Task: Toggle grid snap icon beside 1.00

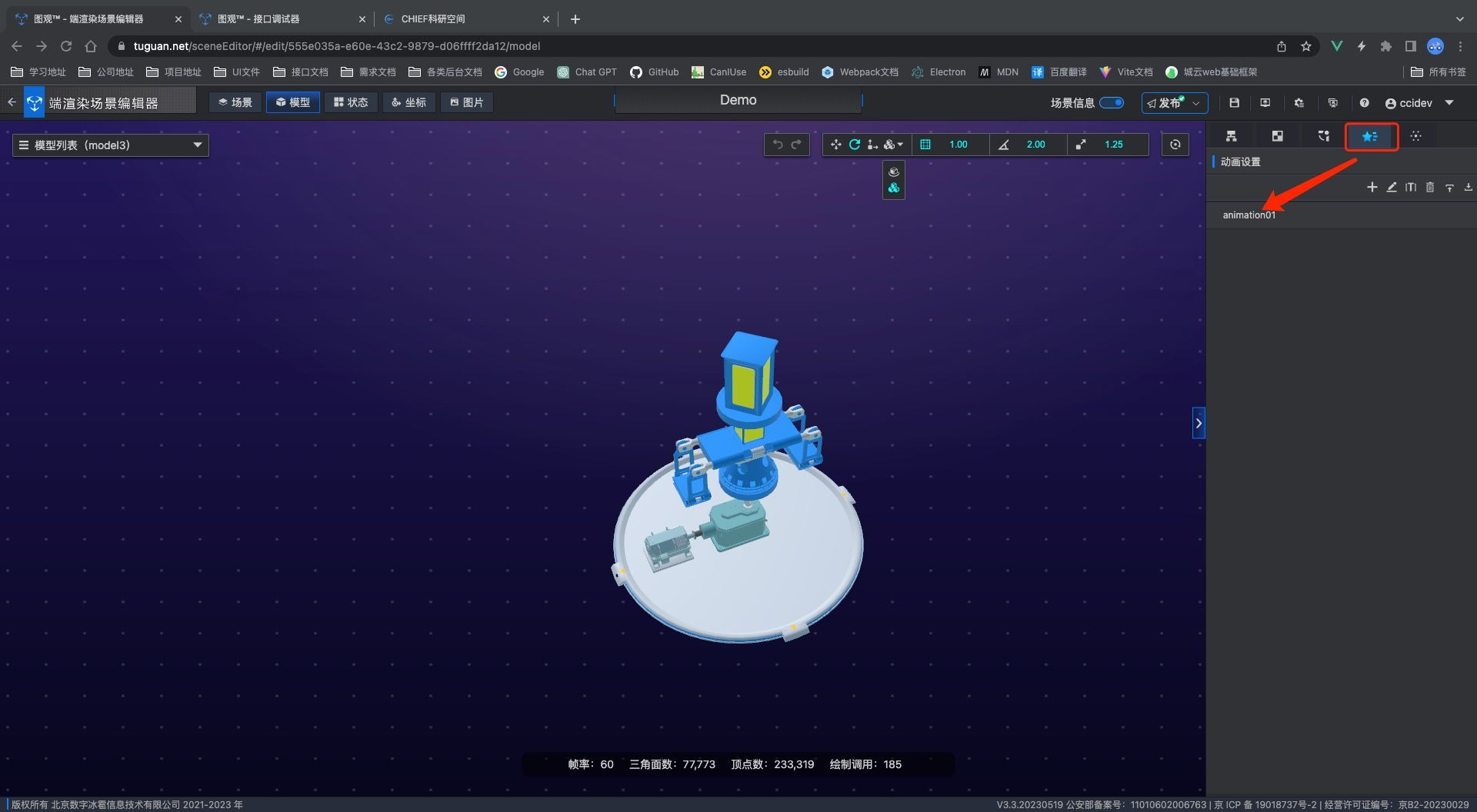Action: pyautogui.click(x=925, y=145)
